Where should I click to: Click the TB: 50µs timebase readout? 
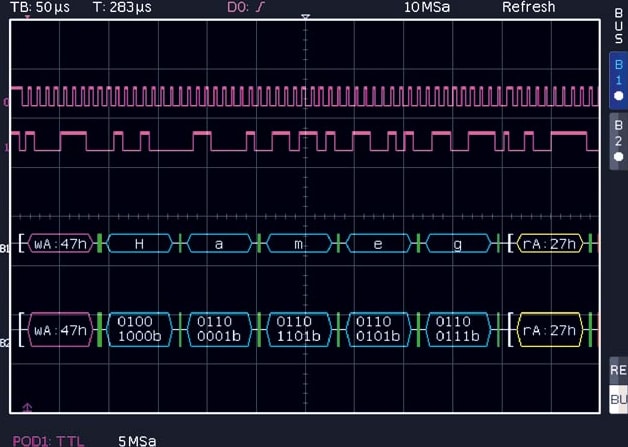tap(40, 7)
